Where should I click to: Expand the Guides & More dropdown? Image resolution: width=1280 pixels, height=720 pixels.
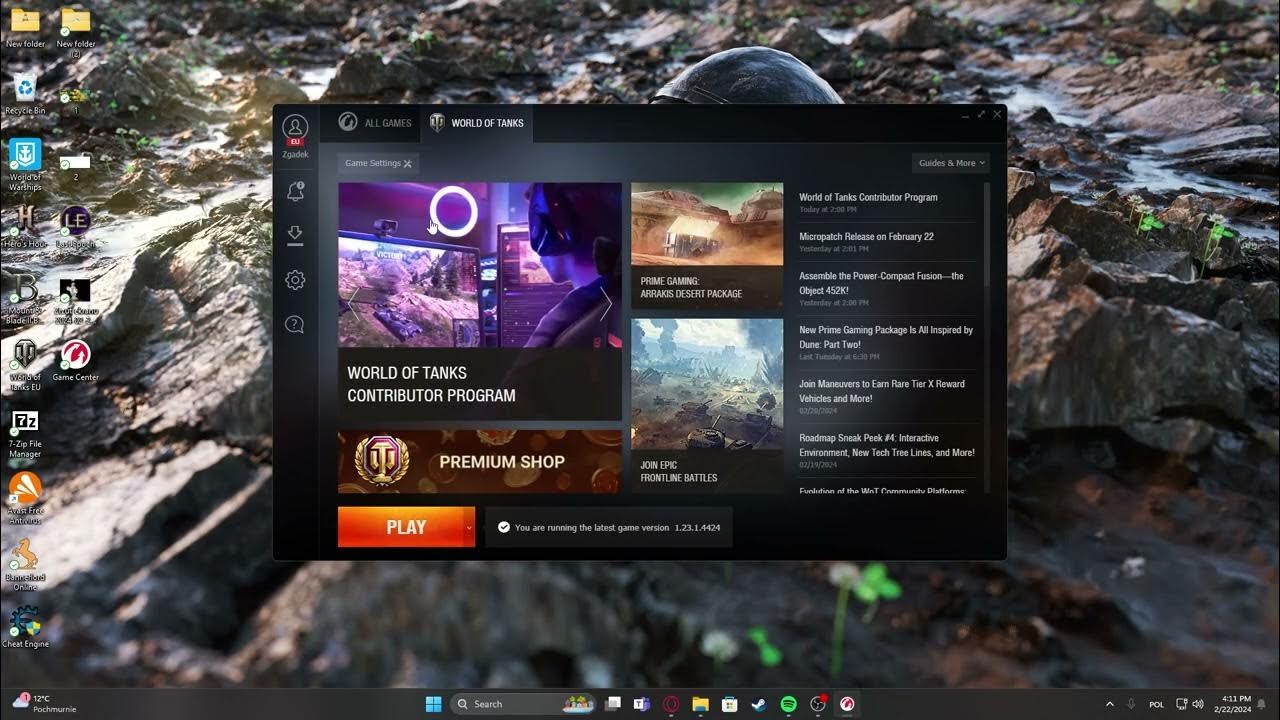(948, 163)
